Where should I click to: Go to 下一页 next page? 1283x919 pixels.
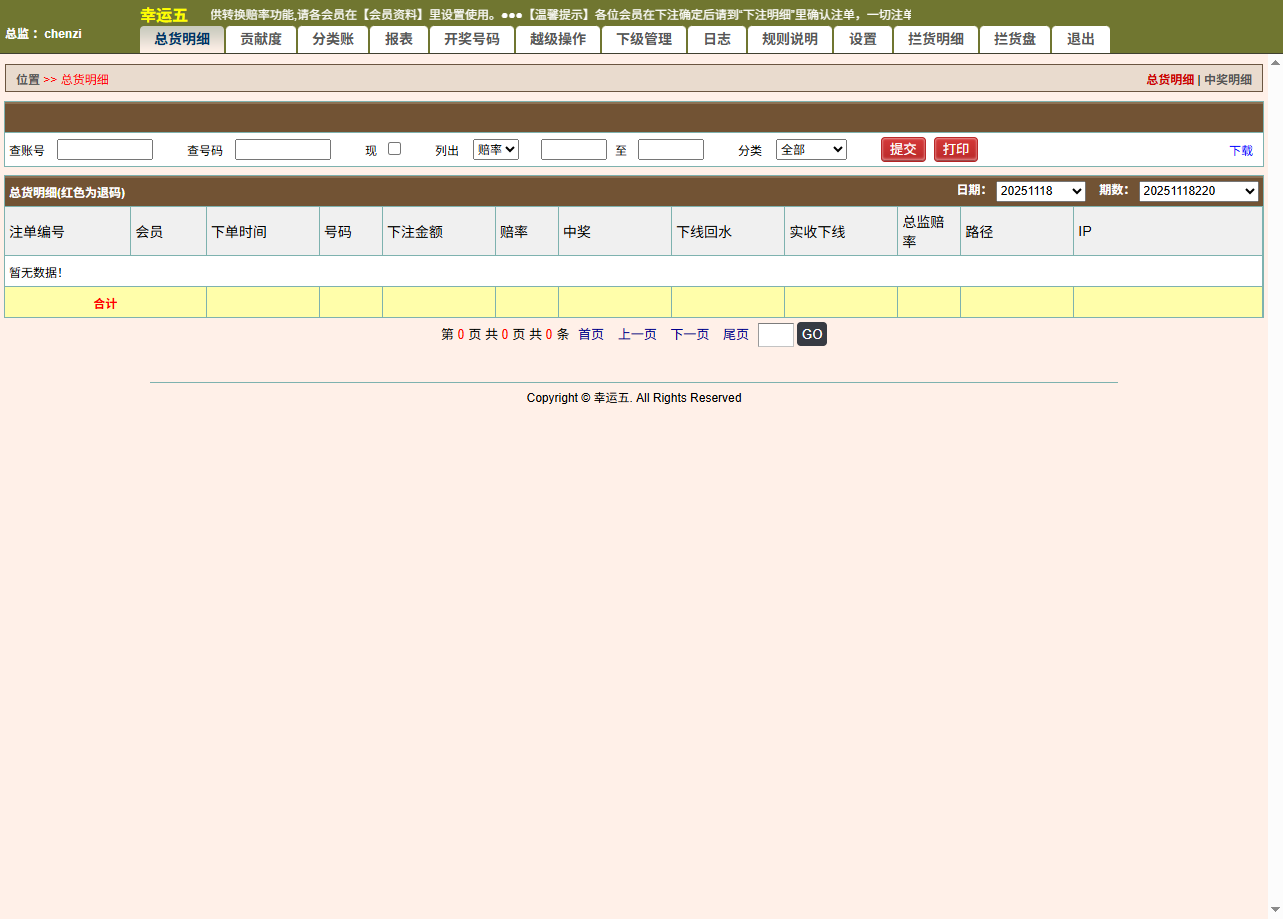pyautogui.click(x=690, y=335)
